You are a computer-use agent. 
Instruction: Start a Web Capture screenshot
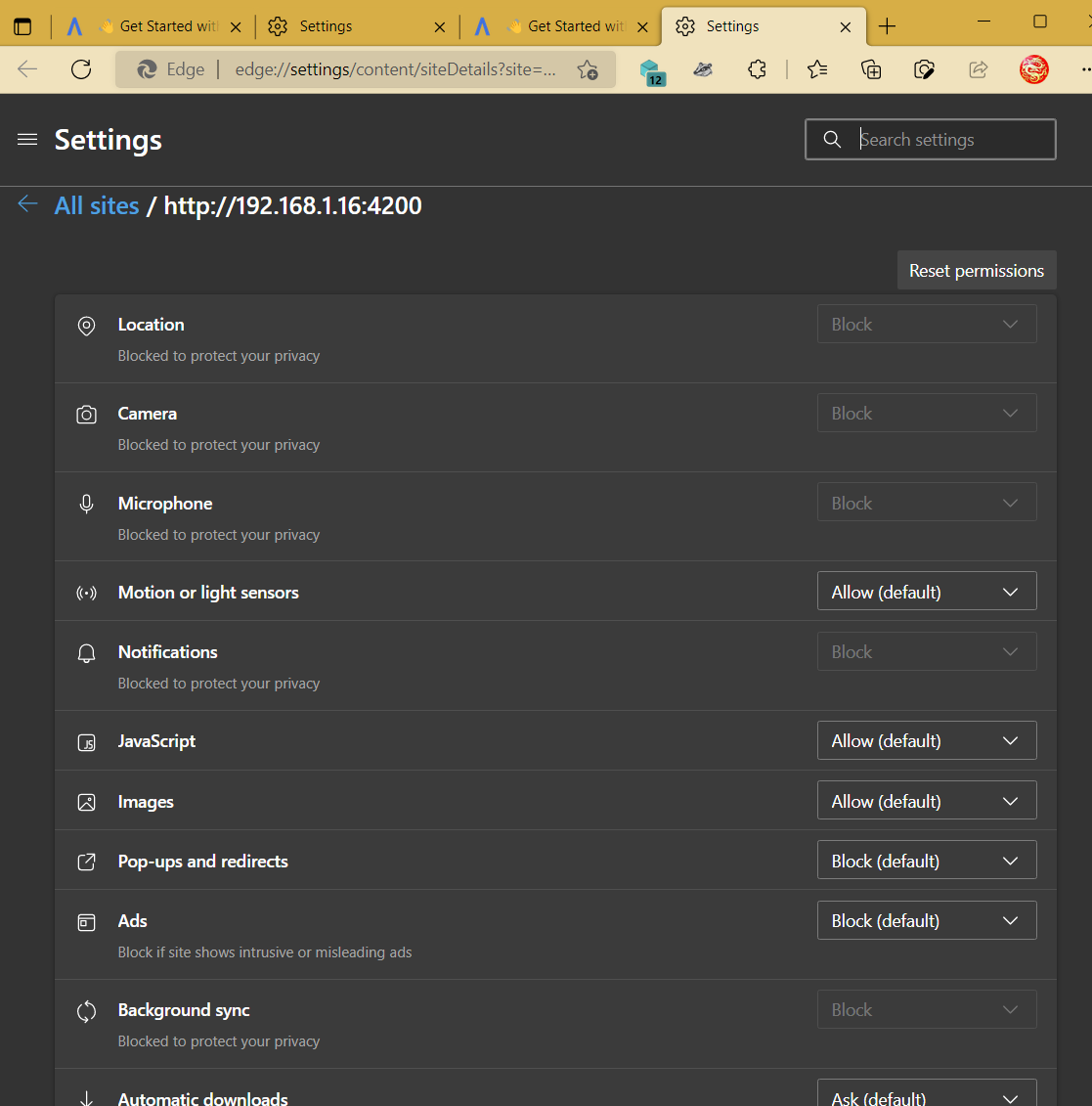(924, 69)
